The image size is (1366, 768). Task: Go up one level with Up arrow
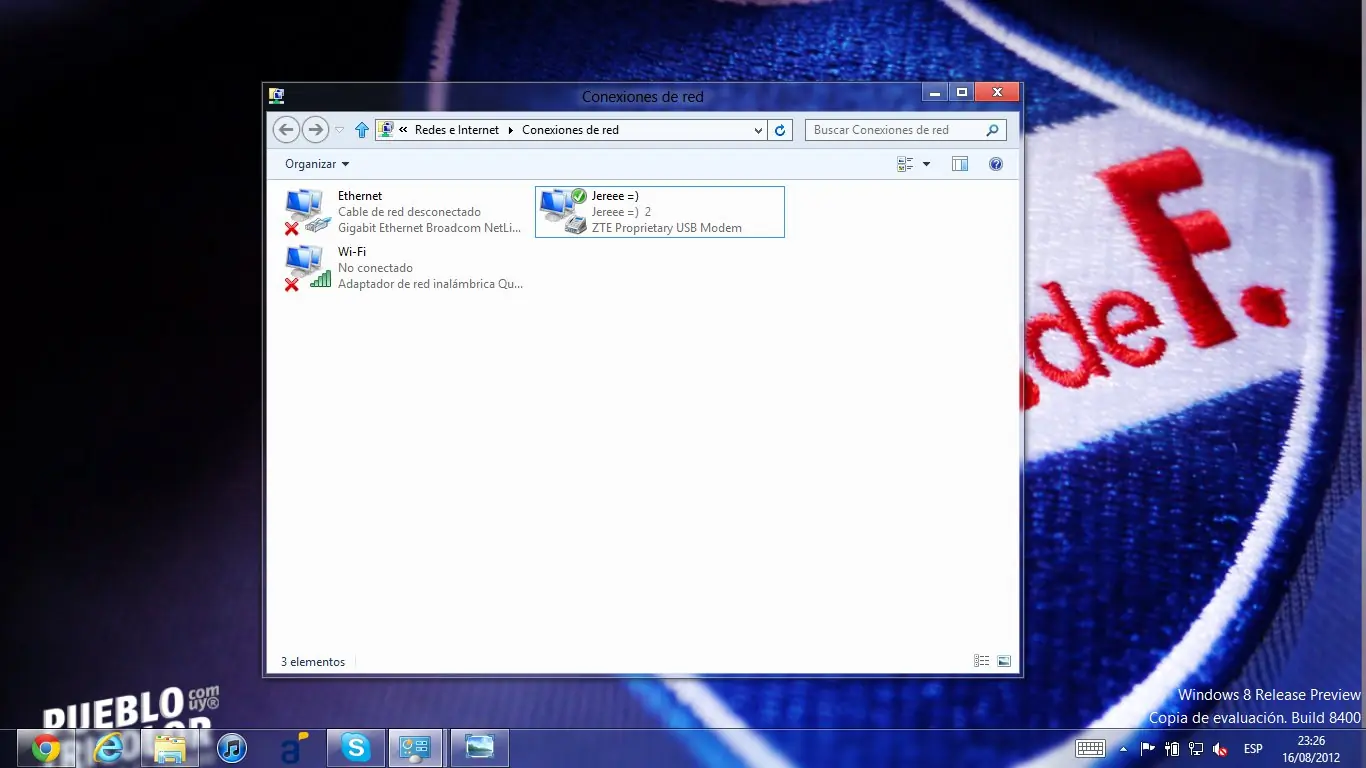[x=362, y=130]
